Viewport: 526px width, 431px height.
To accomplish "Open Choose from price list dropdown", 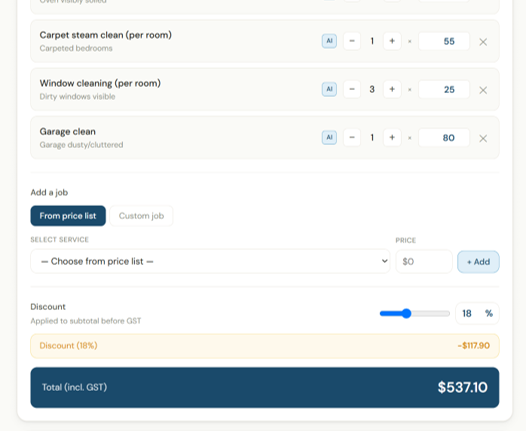I will tap(210, 261).
